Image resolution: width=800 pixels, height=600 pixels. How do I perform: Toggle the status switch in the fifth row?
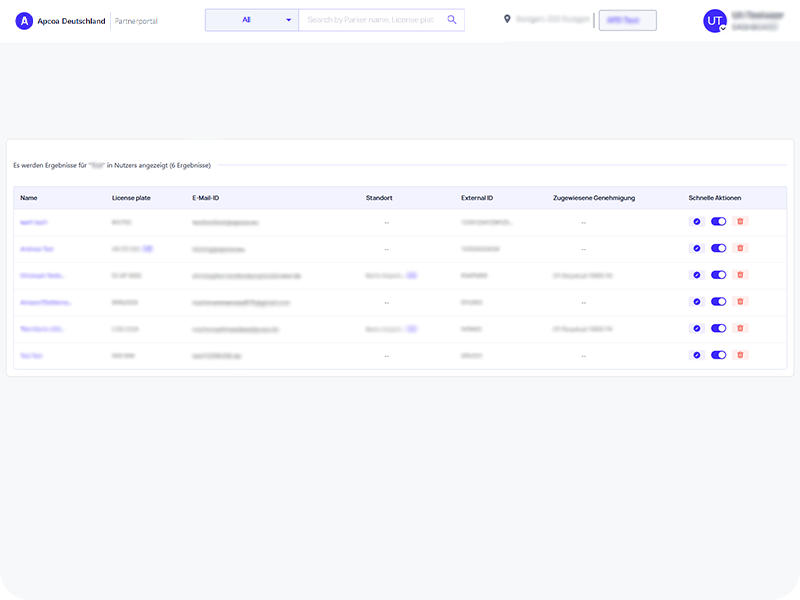tap(718, 328)
